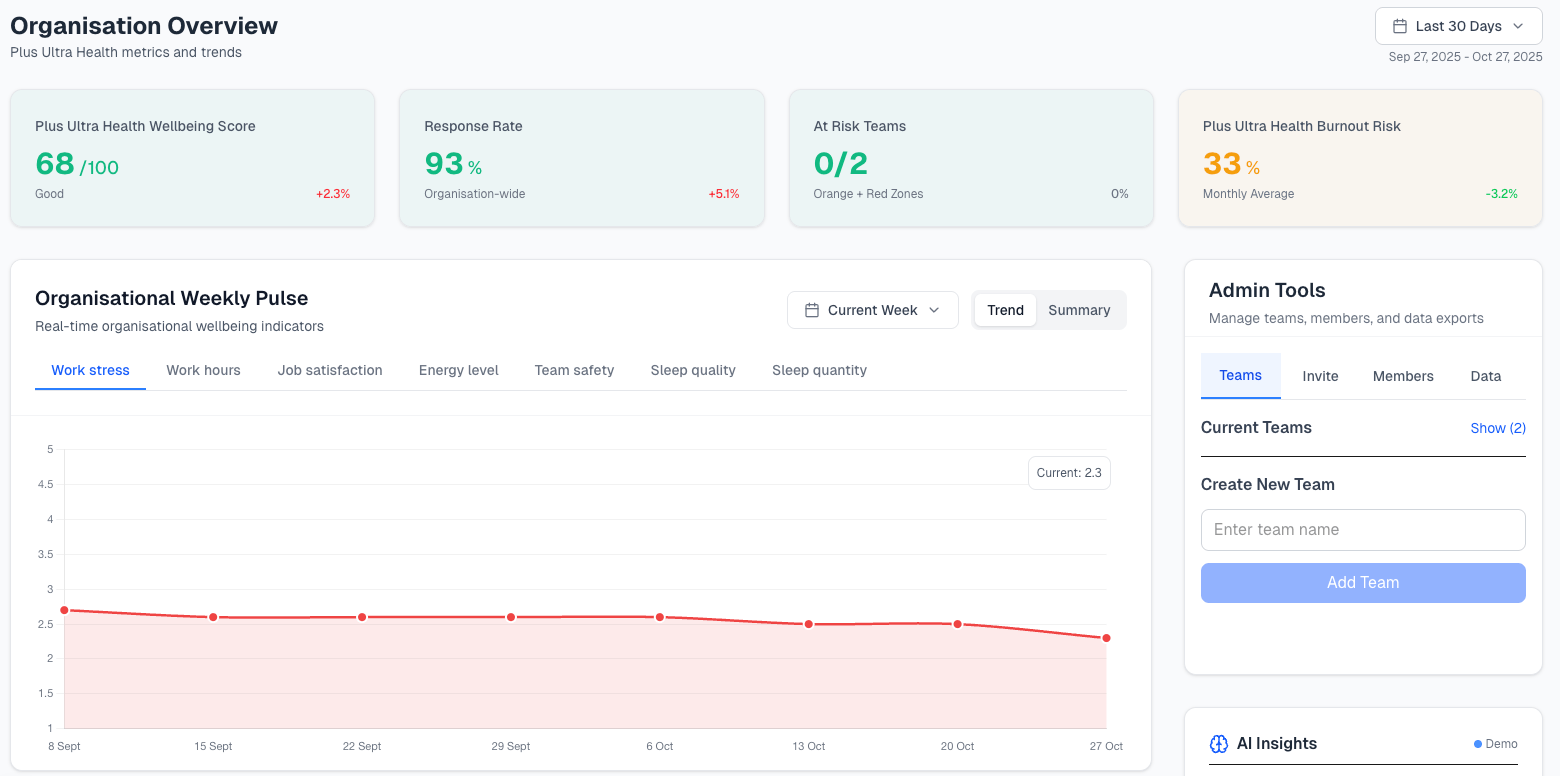The height and width of the screenshot is (776, 1560).
Task: View the Team safety metric
Action: pyautogui.click(x=574, y=370)
